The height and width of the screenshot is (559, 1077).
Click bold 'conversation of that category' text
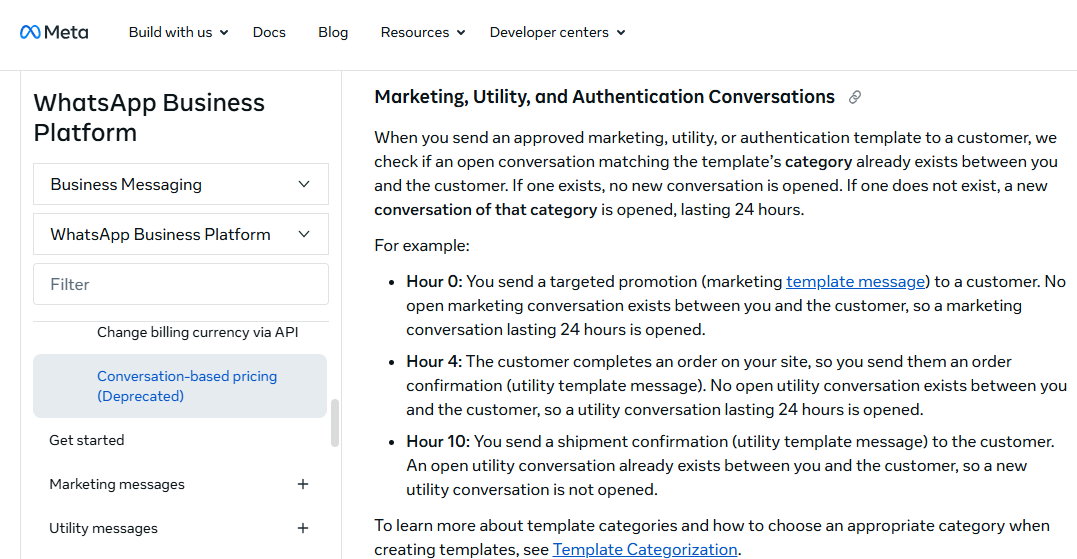tap(486, 209)
